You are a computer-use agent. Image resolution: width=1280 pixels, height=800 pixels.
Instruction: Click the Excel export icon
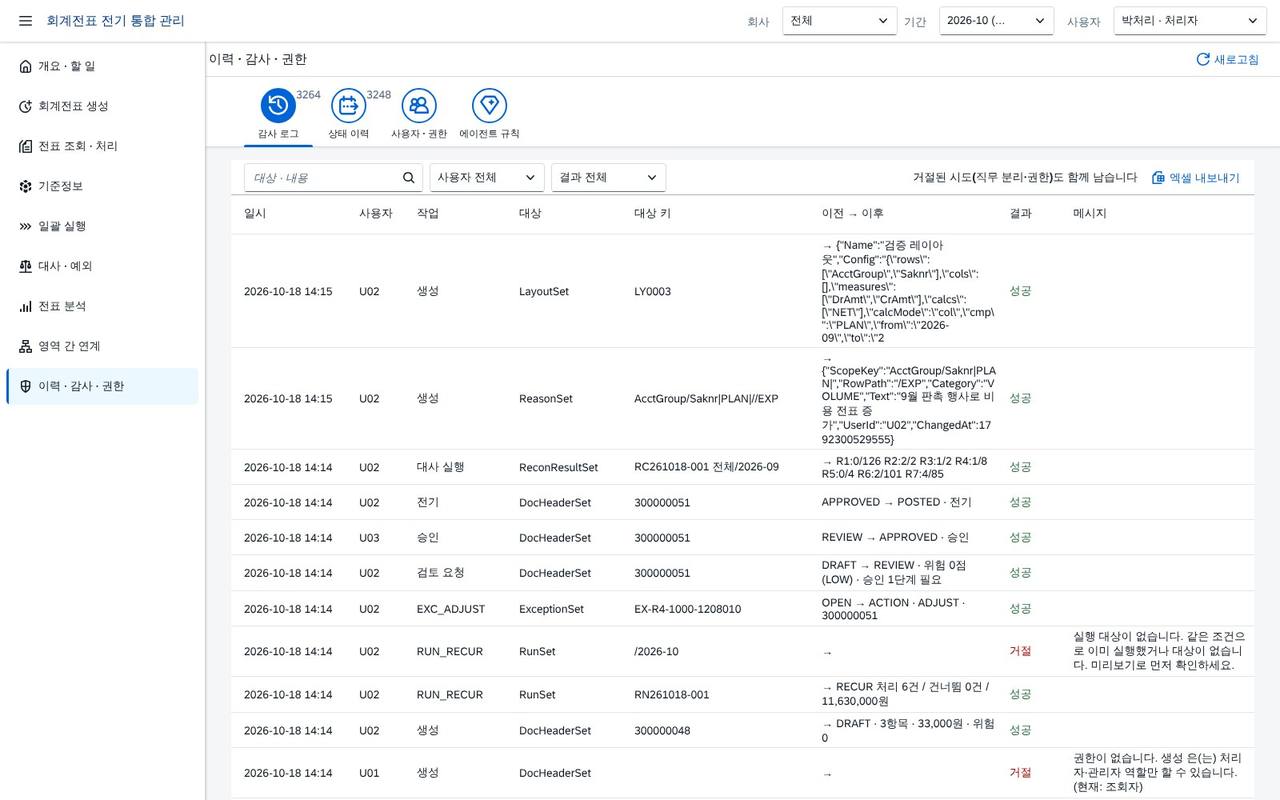point(1158,178)
